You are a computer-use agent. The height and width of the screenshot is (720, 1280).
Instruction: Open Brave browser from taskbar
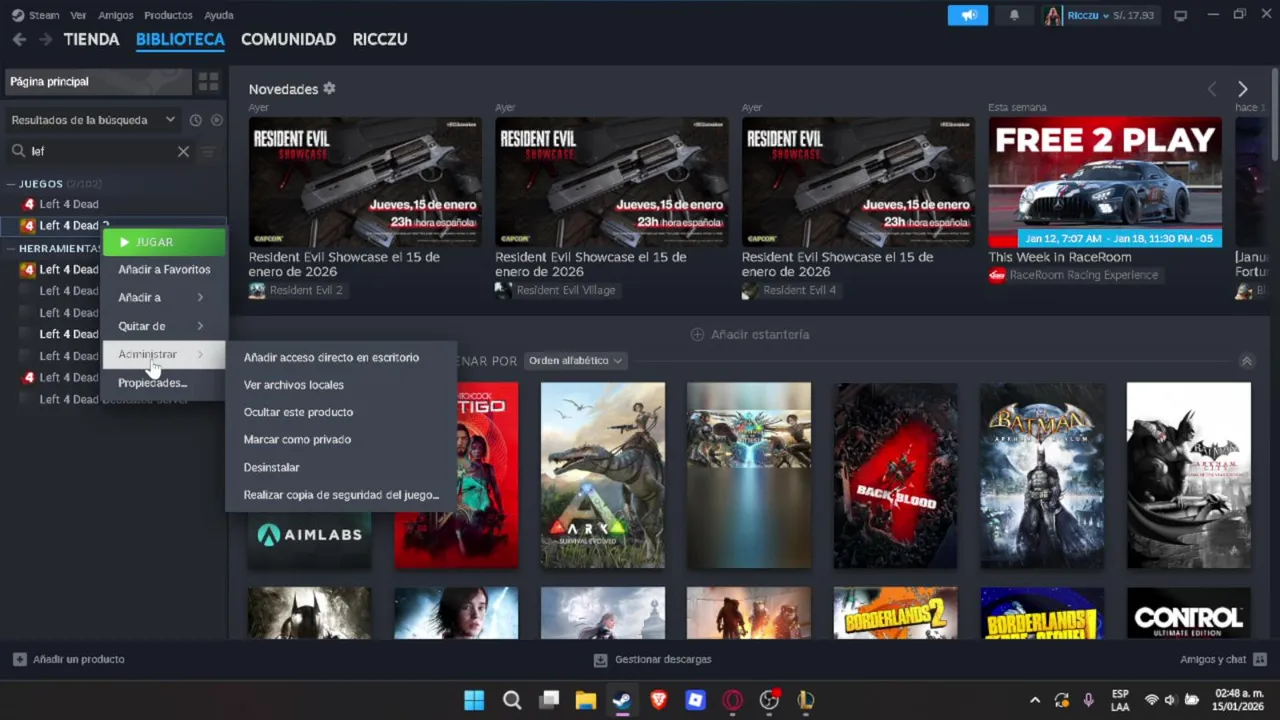659,700
